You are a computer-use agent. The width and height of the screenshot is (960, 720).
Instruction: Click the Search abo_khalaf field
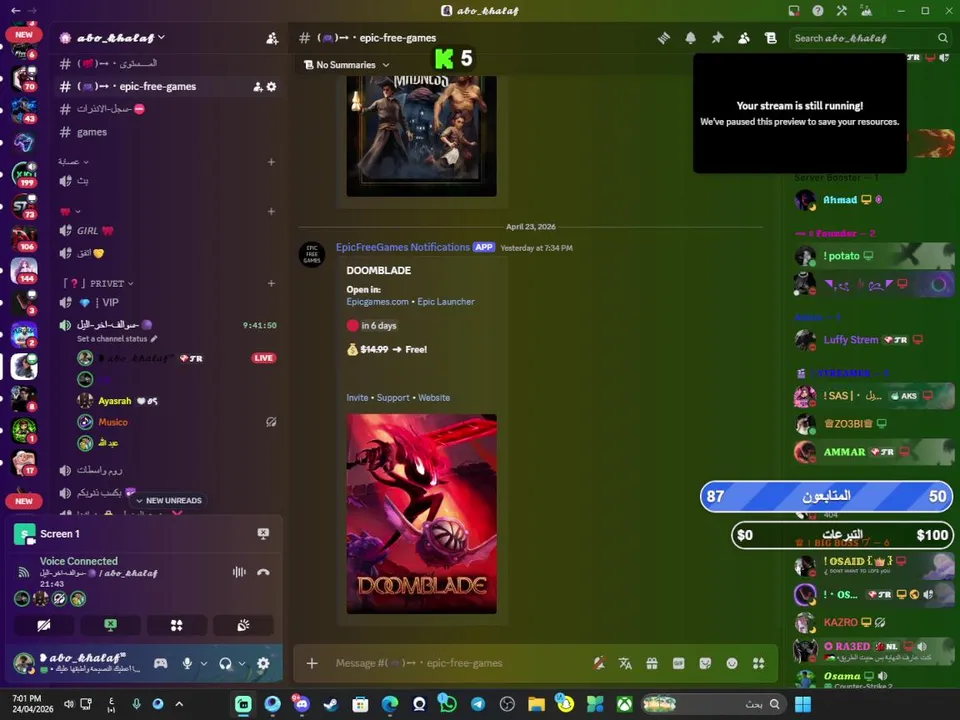pyautogui.click(x=870, y=38)
